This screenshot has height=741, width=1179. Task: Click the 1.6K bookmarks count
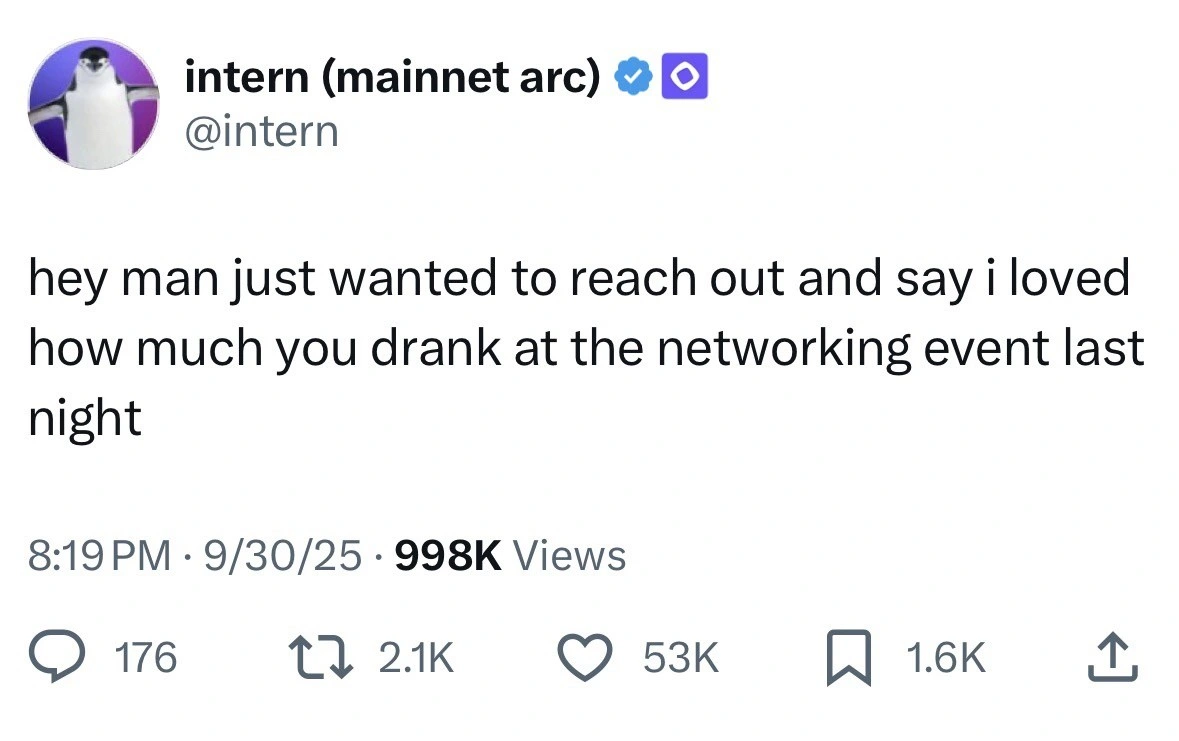click(945, 658)
